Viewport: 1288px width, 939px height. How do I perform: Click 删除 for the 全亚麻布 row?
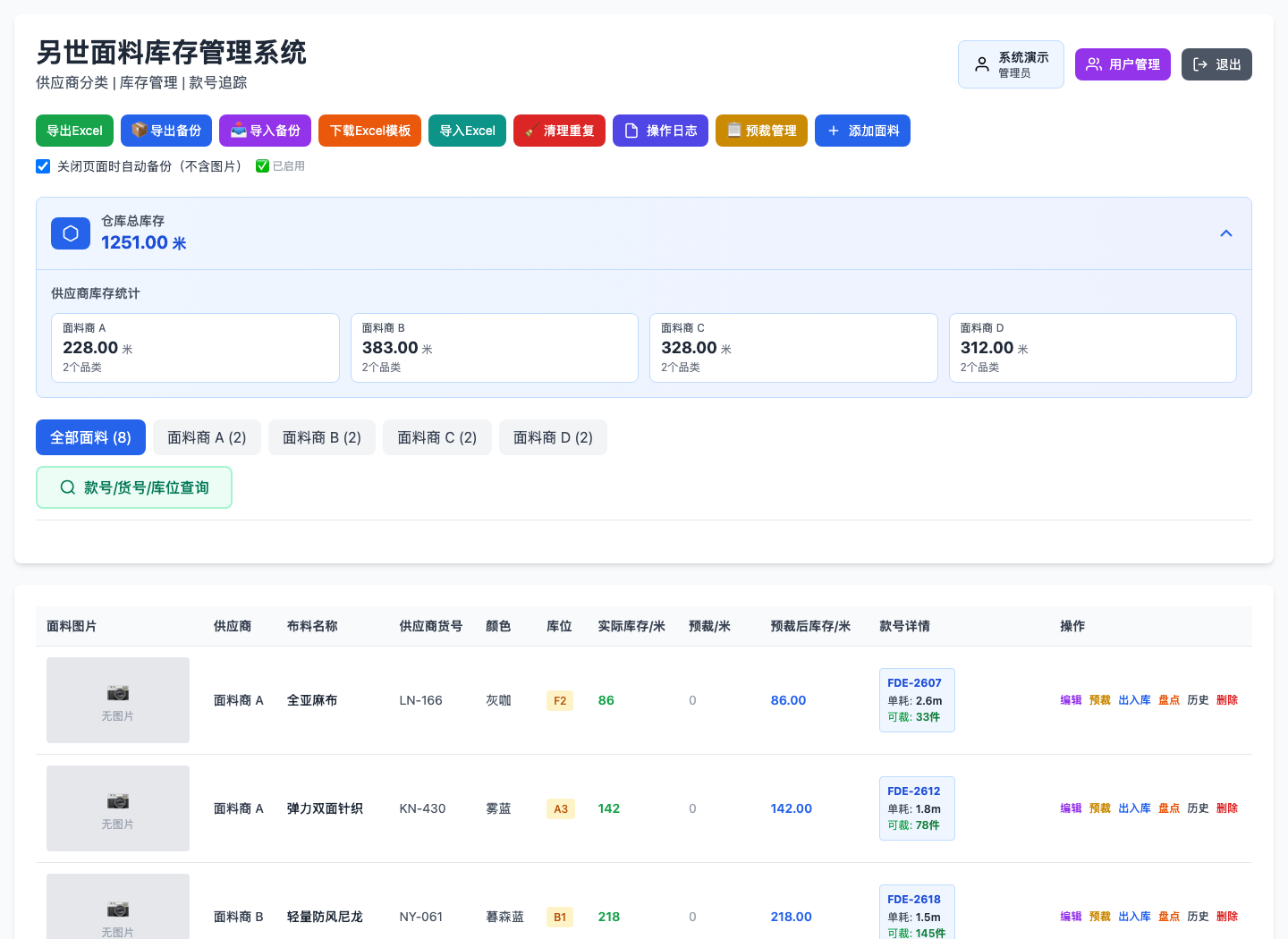(1227, 700)
